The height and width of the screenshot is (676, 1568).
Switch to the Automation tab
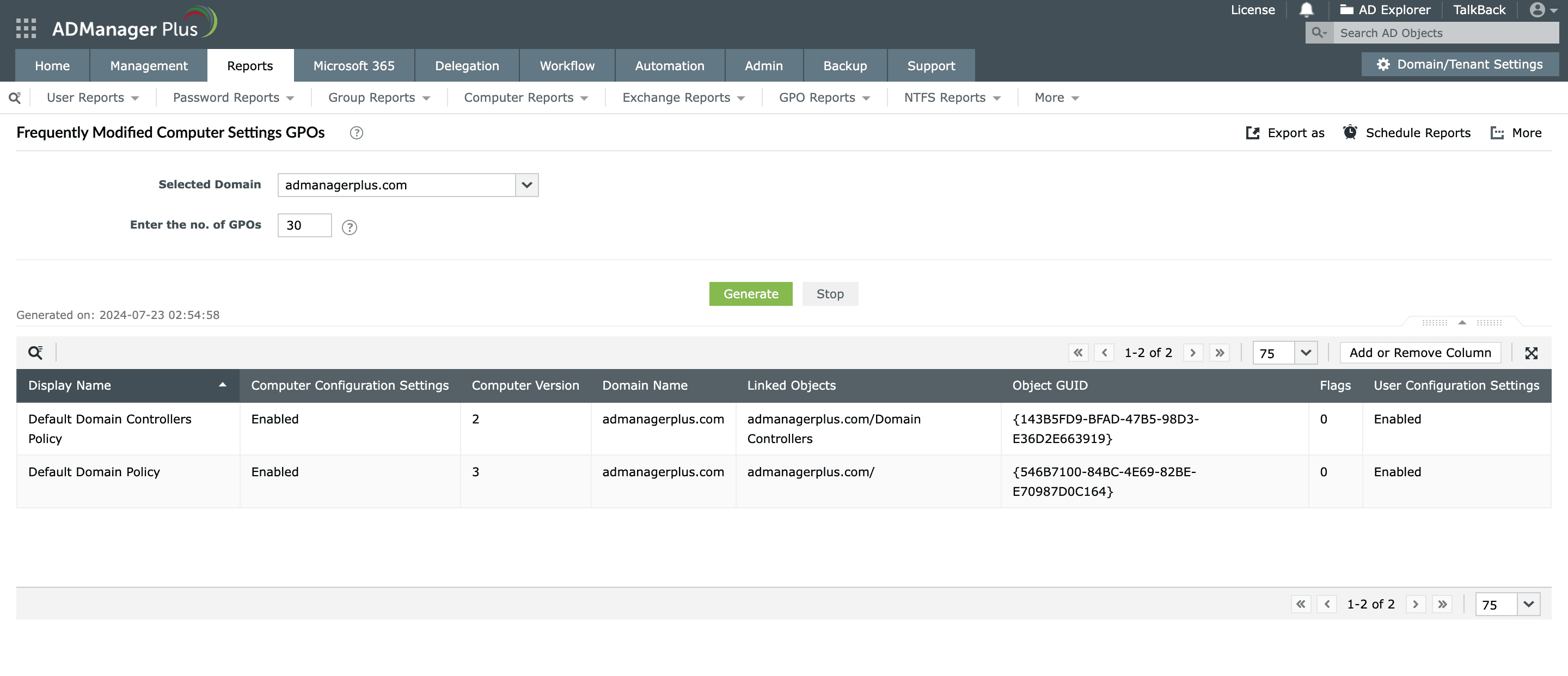669,66
